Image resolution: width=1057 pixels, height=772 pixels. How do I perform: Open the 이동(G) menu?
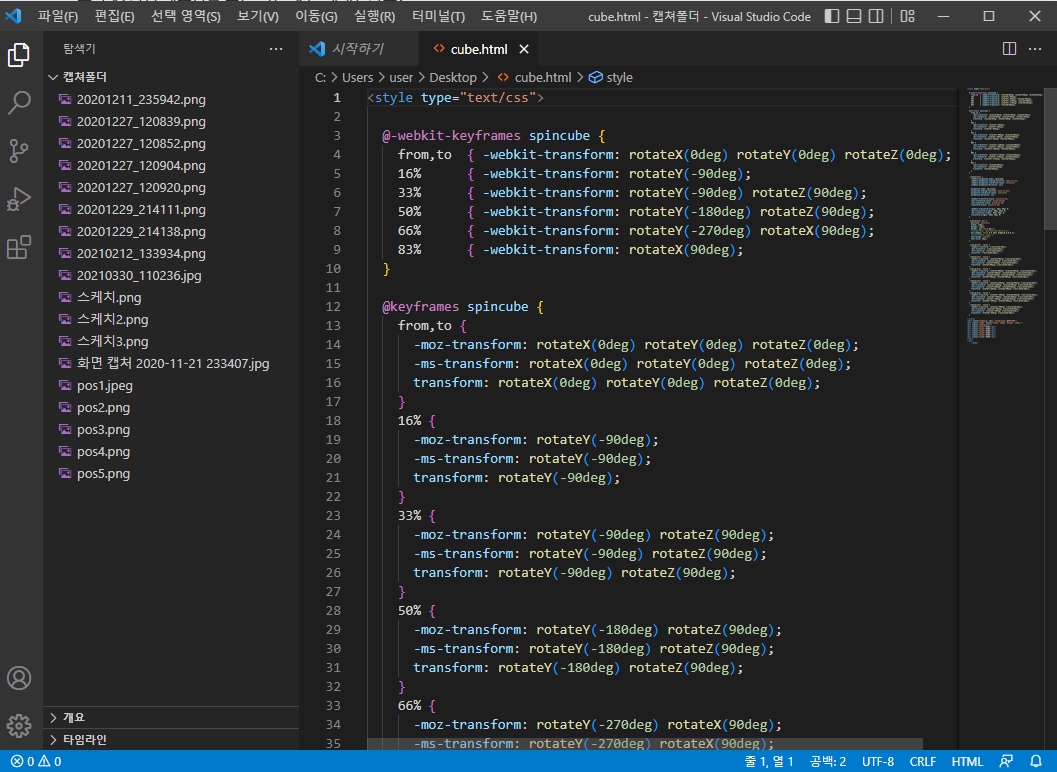pos(316,16)
